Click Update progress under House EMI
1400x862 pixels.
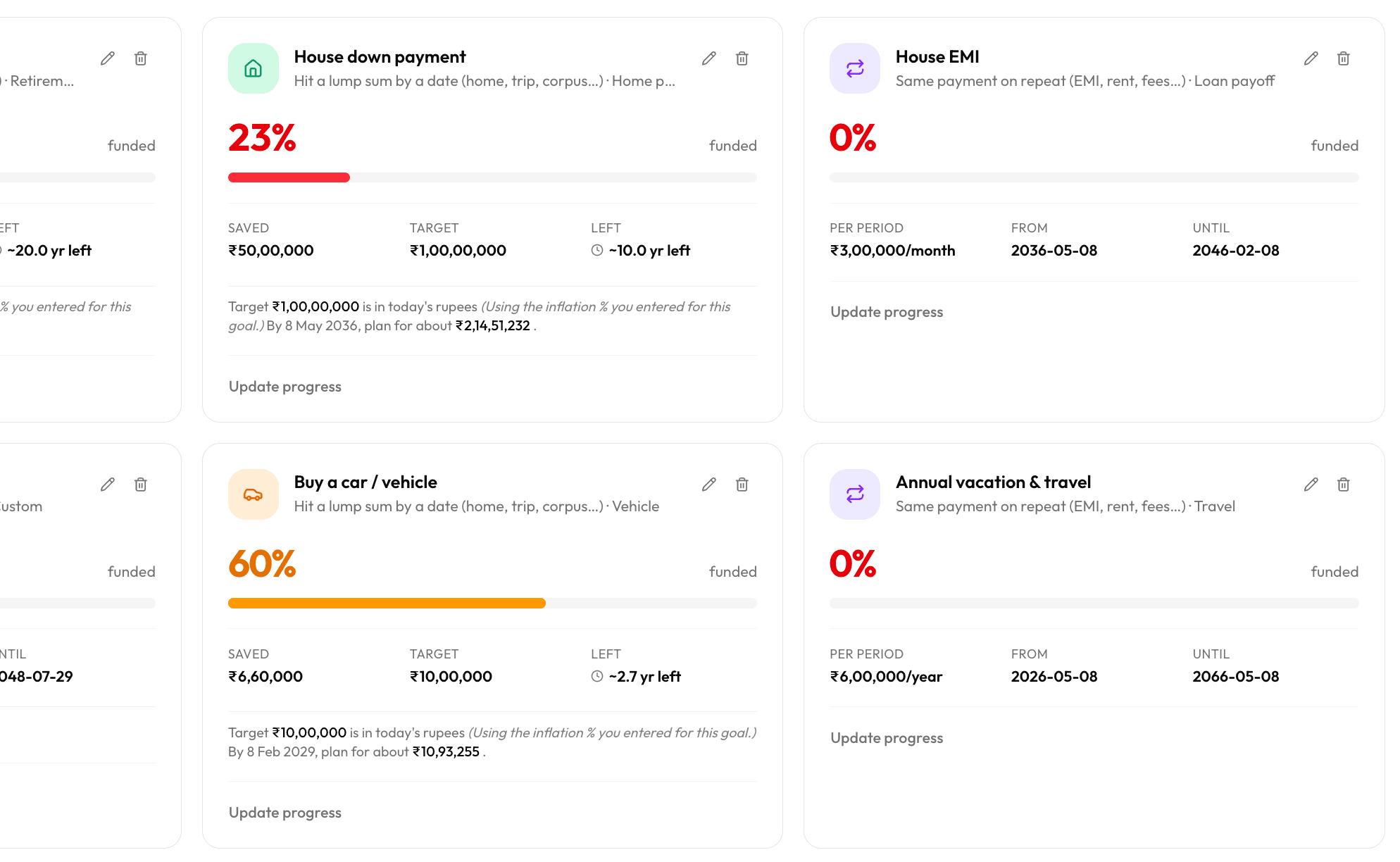(x=887, y=312)
